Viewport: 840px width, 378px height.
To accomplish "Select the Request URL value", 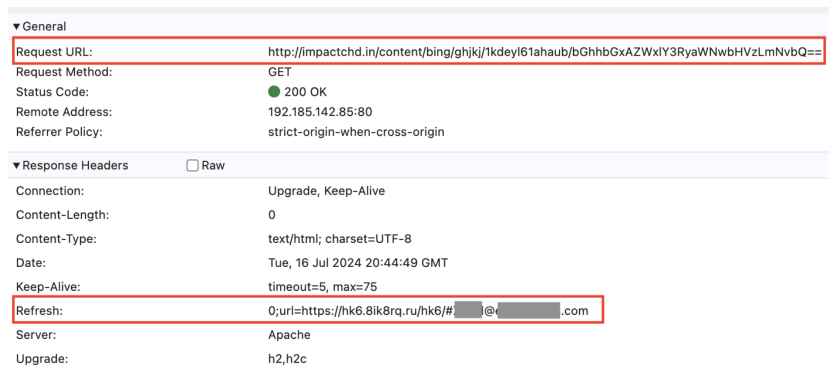I will (545, 52).
